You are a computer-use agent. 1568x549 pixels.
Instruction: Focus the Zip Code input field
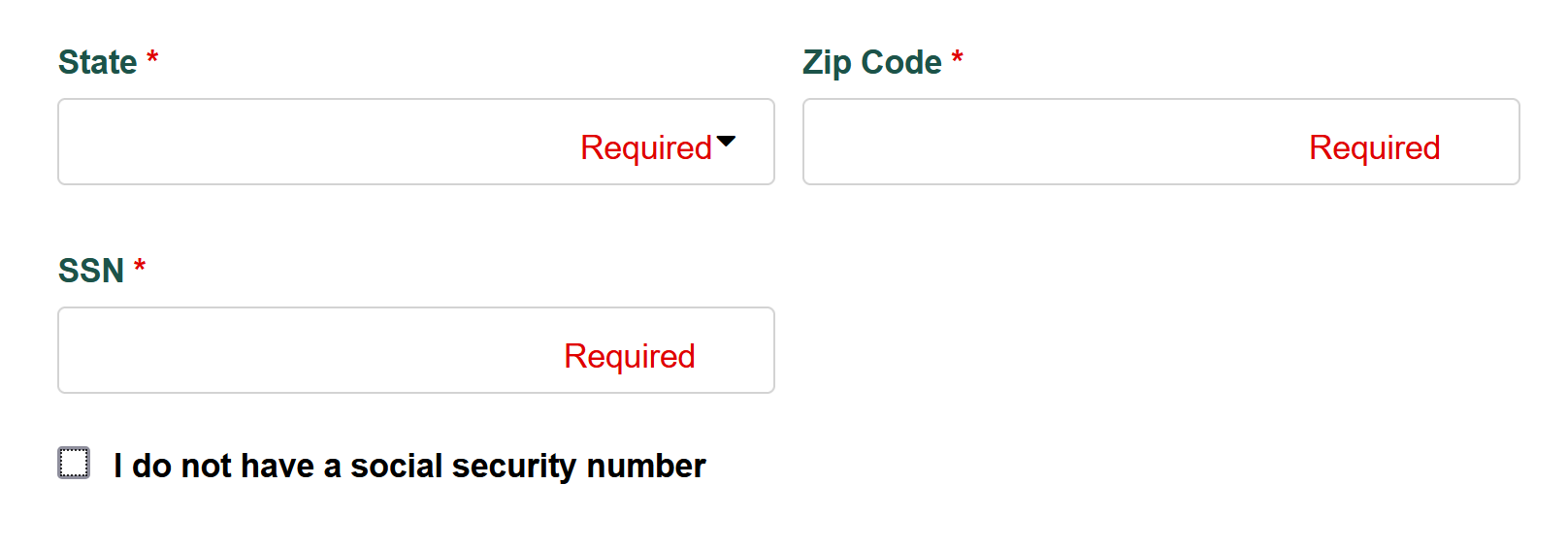pos(1160,142)
